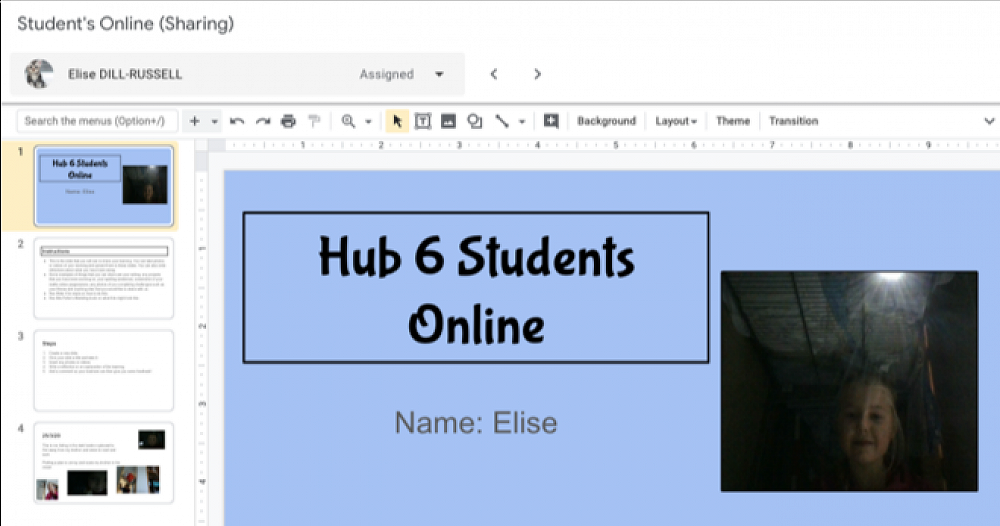Choose the Select cursor tool

(x=397, y=121)
